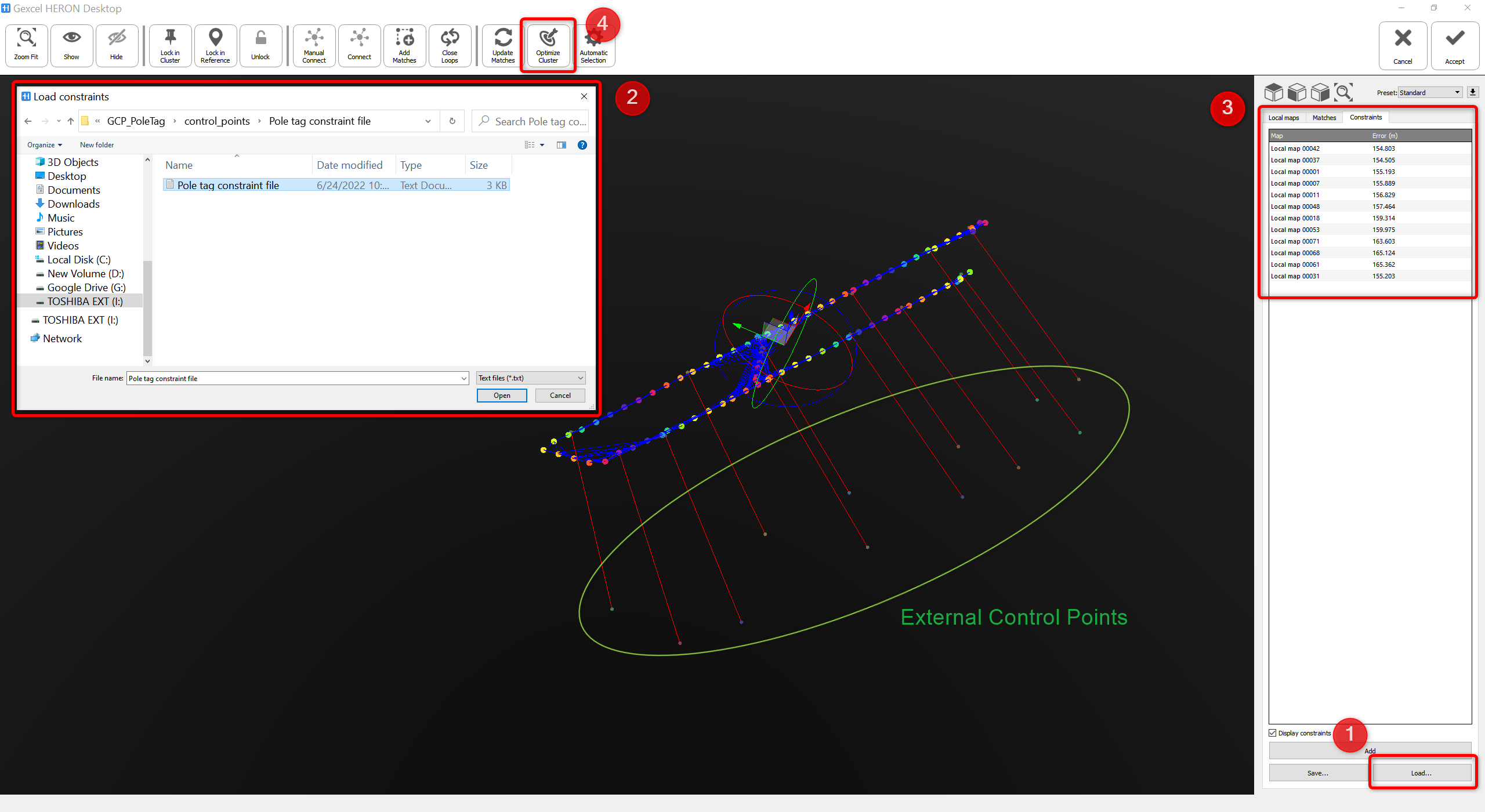Toggle the Display constraints checkbox
Image resolution: width=1485 pixels, height=812 pixels.
1273,733
